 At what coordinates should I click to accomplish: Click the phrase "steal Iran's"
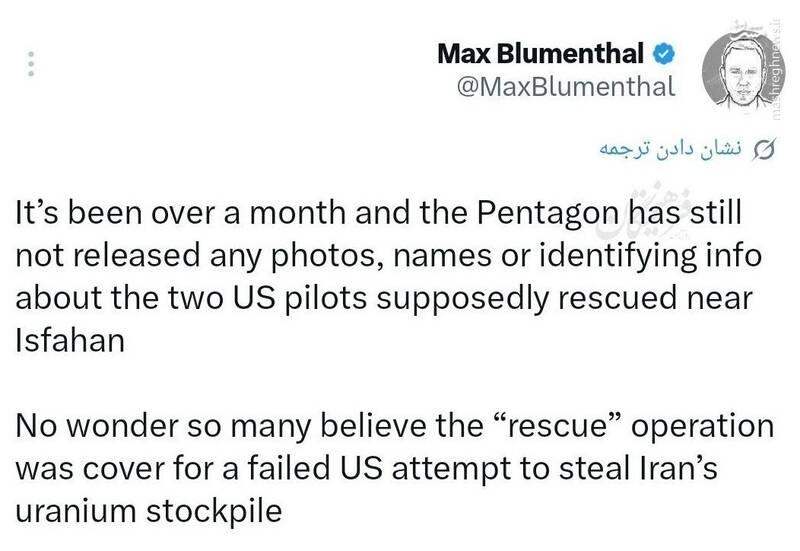[638, 468]
